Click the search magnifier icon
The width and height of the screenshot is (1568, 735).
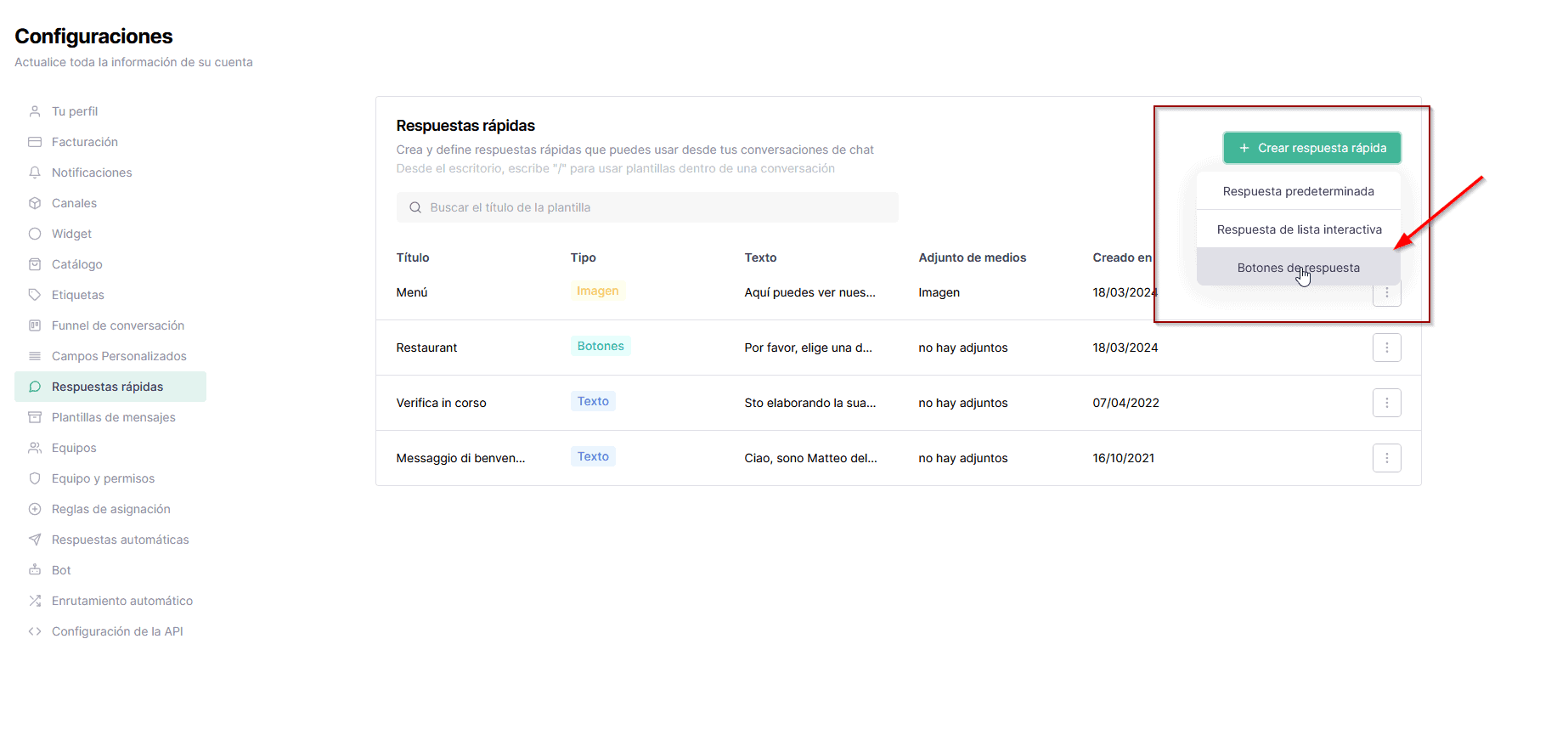pos(415,207)
